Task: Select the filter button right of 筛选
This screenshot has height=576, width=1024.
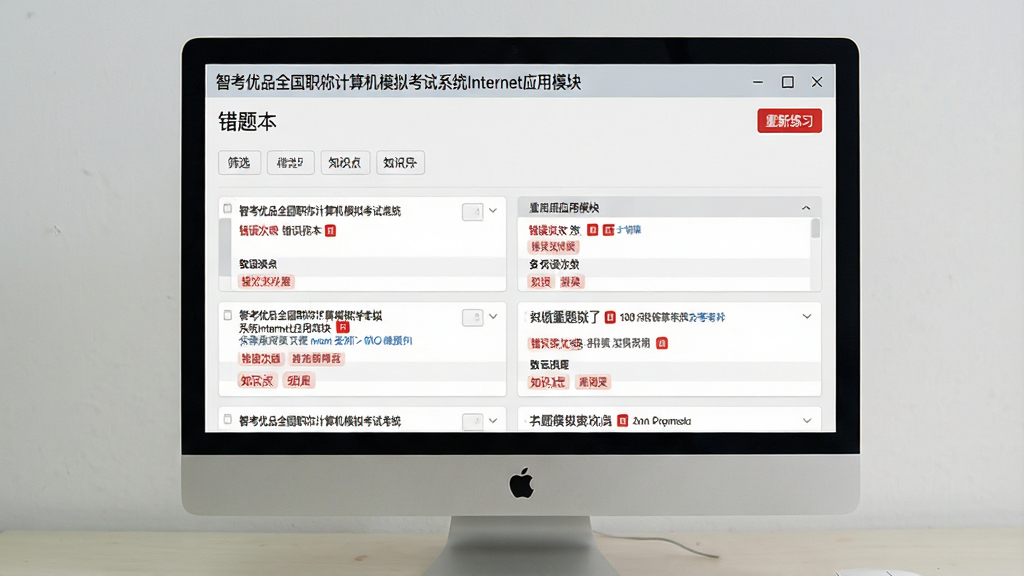Action: point(291,163)
